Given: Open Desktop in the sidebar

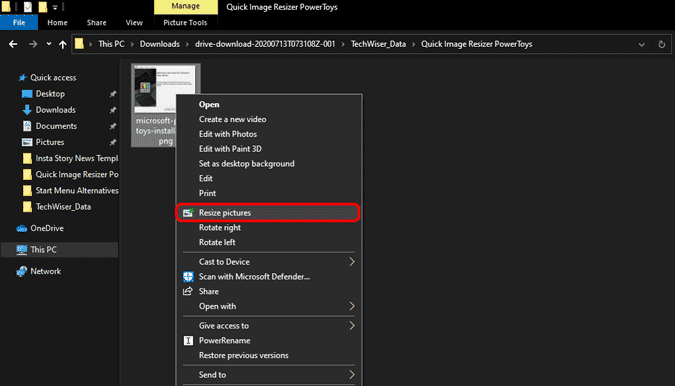Looking at the screenshot, I should coord(50,94).
